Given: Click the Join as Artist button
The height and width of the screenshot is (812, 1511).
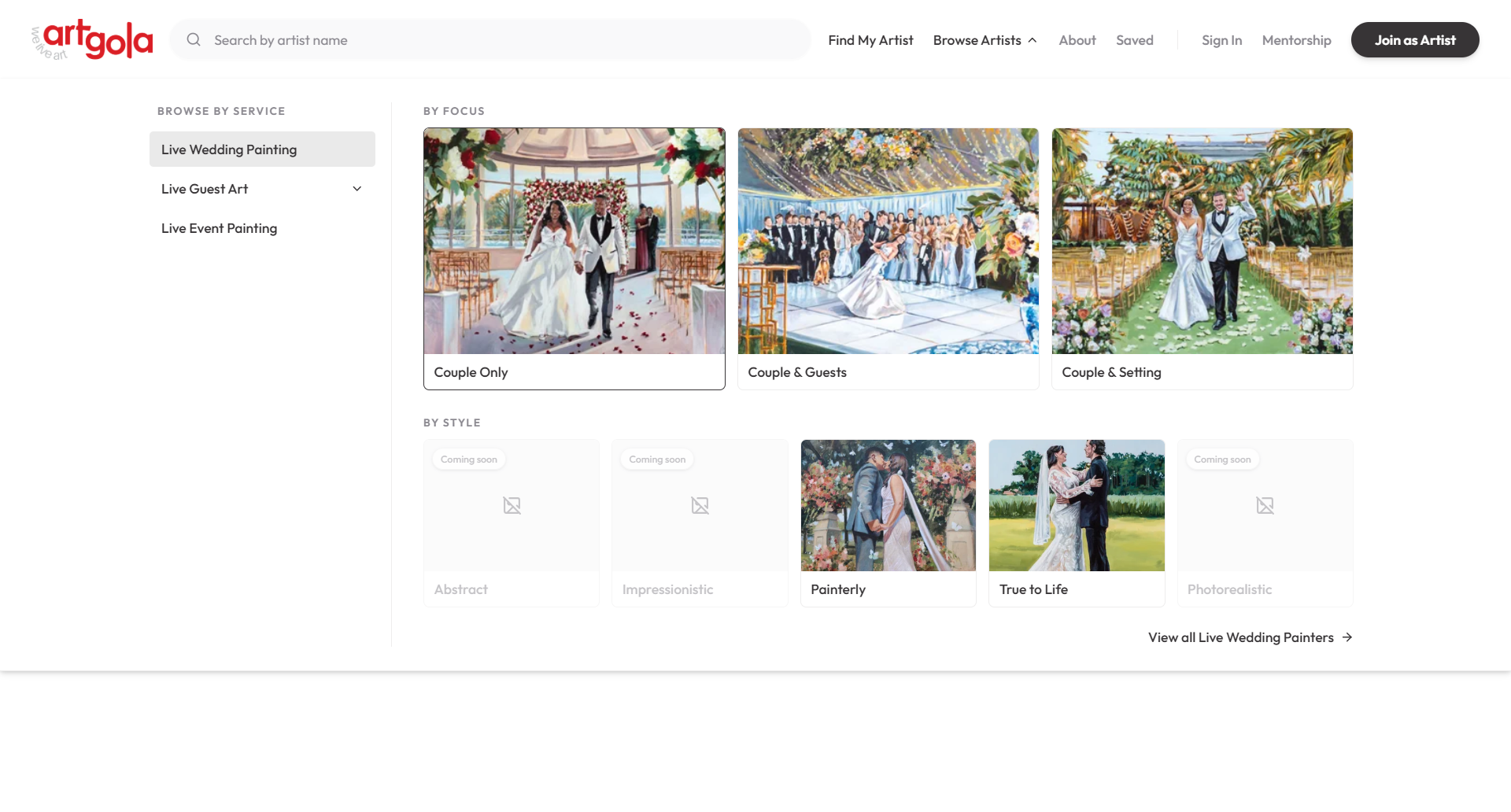Looking at the screenshot, I should [x=1415, y=40].
